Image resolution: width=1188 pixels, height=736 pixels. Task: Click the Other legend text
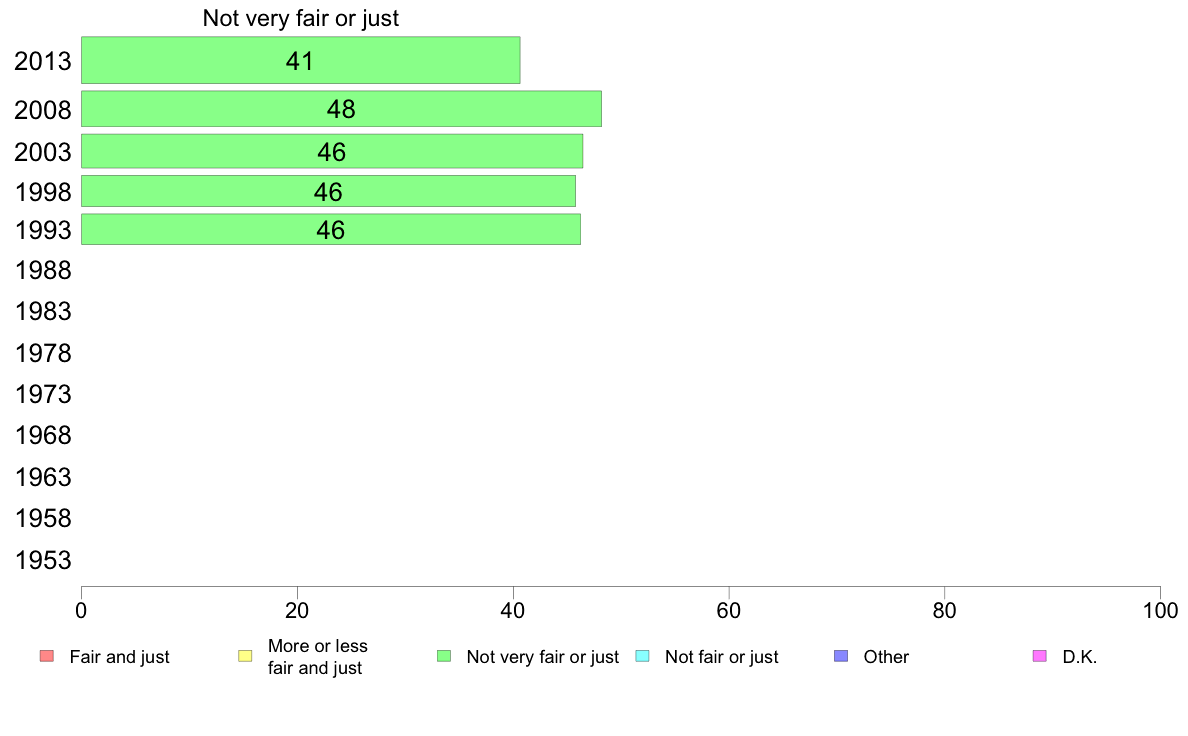tap(886, 657)
